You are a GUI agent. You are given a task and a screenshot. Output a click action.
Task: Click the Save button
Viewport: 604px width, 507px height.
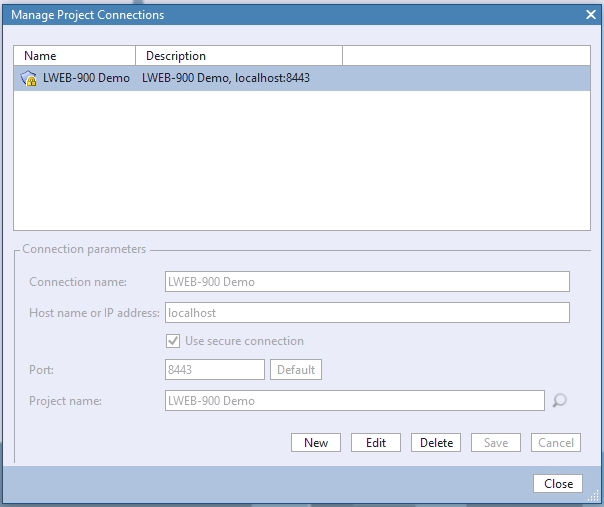pyautogui.click(x=496, y=443)
